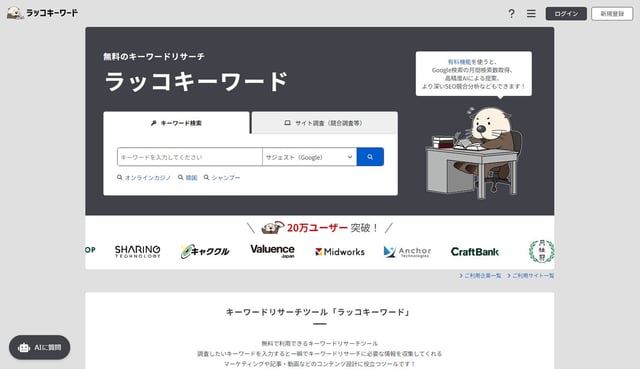The height and width of the screenshot is (369, 640).
Task: Click the 有料機能 link in speech bubble
Action: tap(459, 62)
